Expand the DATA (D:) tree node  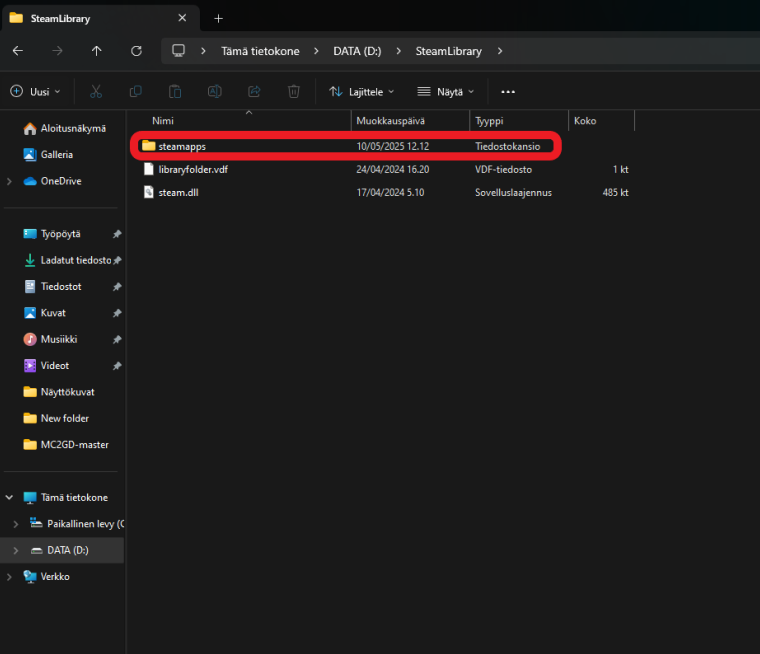click(16, 550)
